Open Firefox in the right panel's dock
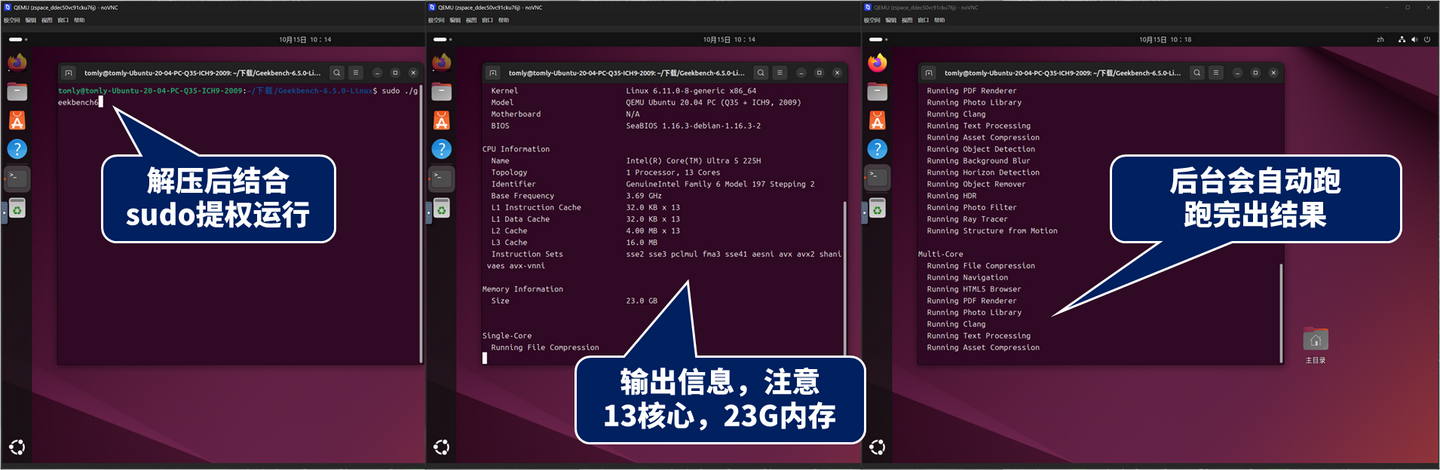This screenshot has height=470, width=1440. click(x=877, y=62)
